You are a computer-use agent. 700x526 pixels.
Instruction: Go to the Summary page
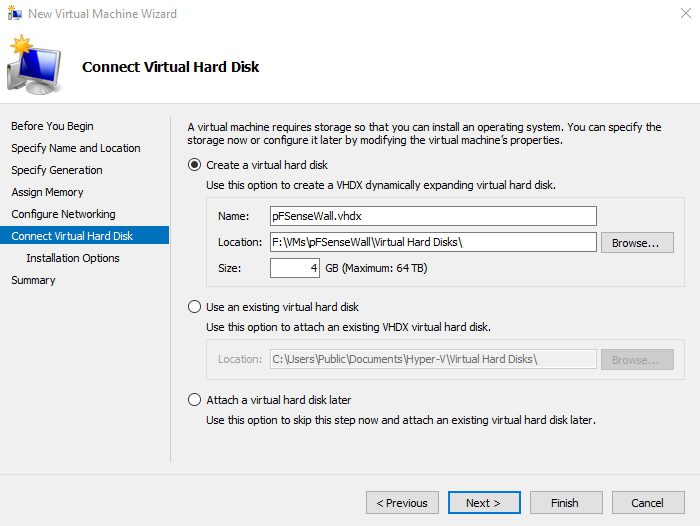33,280
